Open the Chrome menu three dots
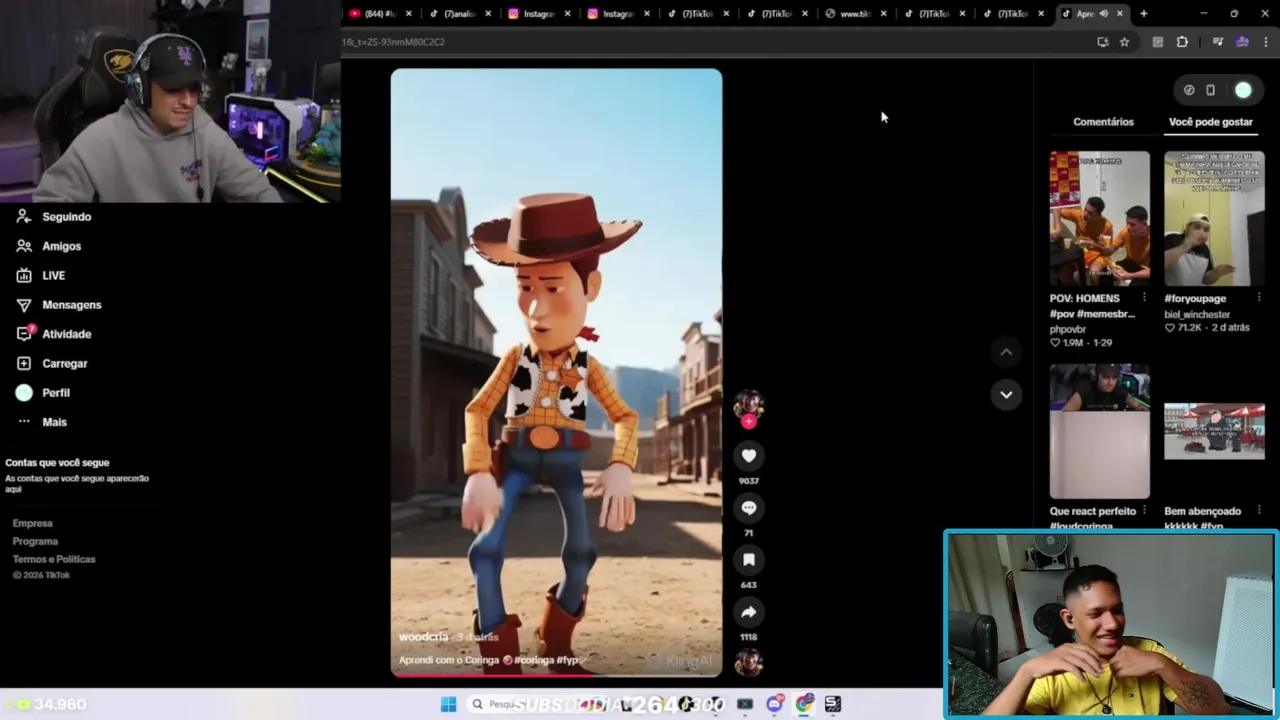1280x720 pixels. tap(1266, 42)
